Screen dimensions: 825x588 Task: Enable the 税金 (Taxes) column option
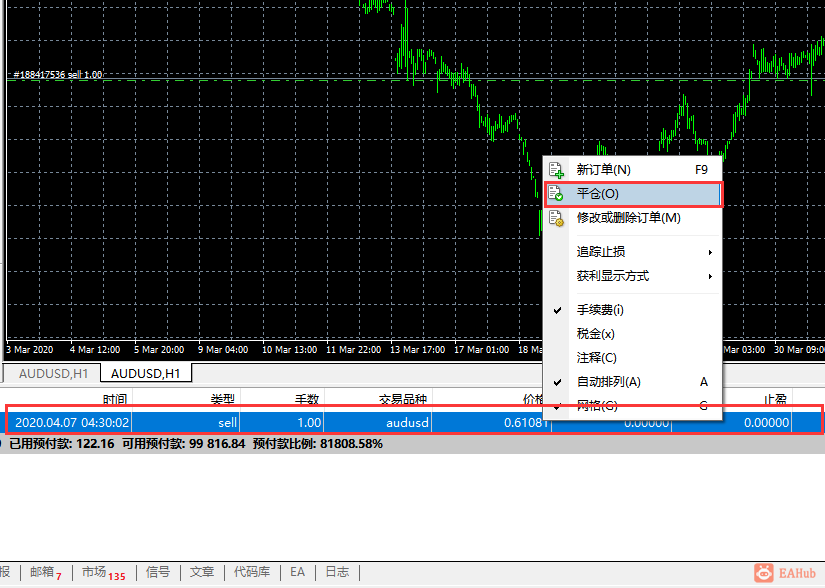(x=595, y=334)
